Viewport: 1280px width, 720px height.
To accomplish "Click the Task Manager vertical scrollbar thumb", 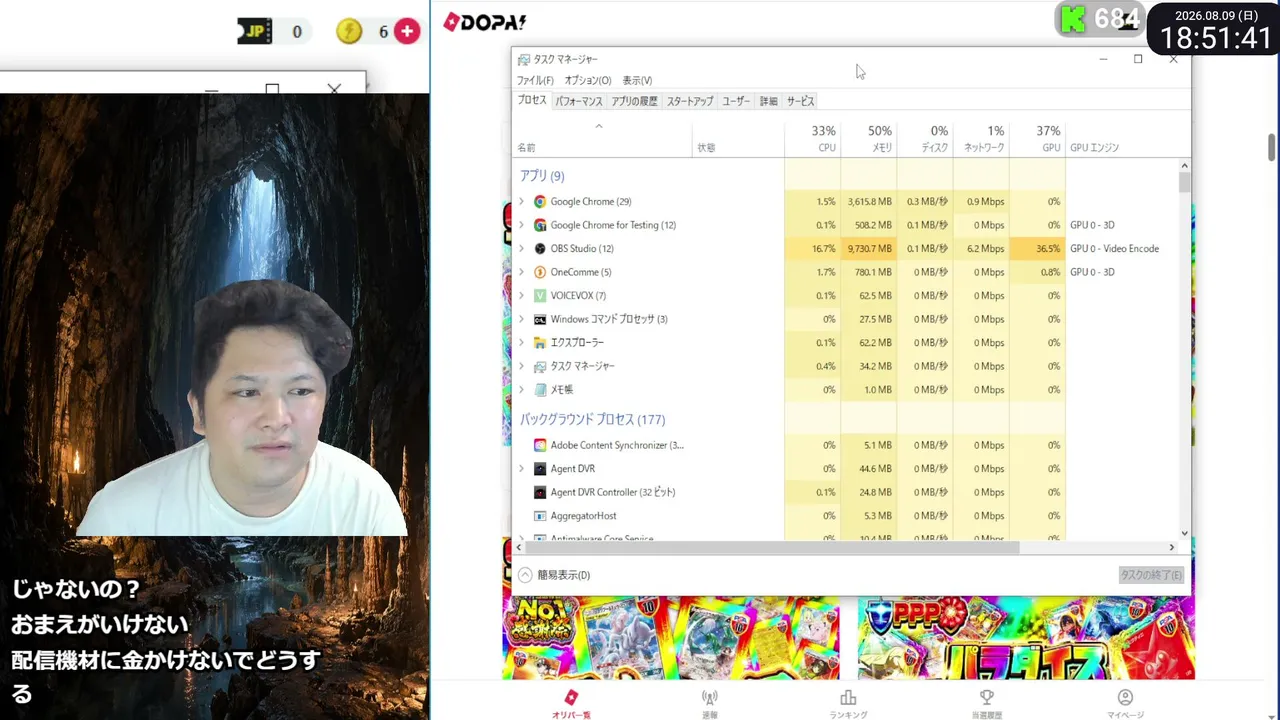I will pos(1185,182).
